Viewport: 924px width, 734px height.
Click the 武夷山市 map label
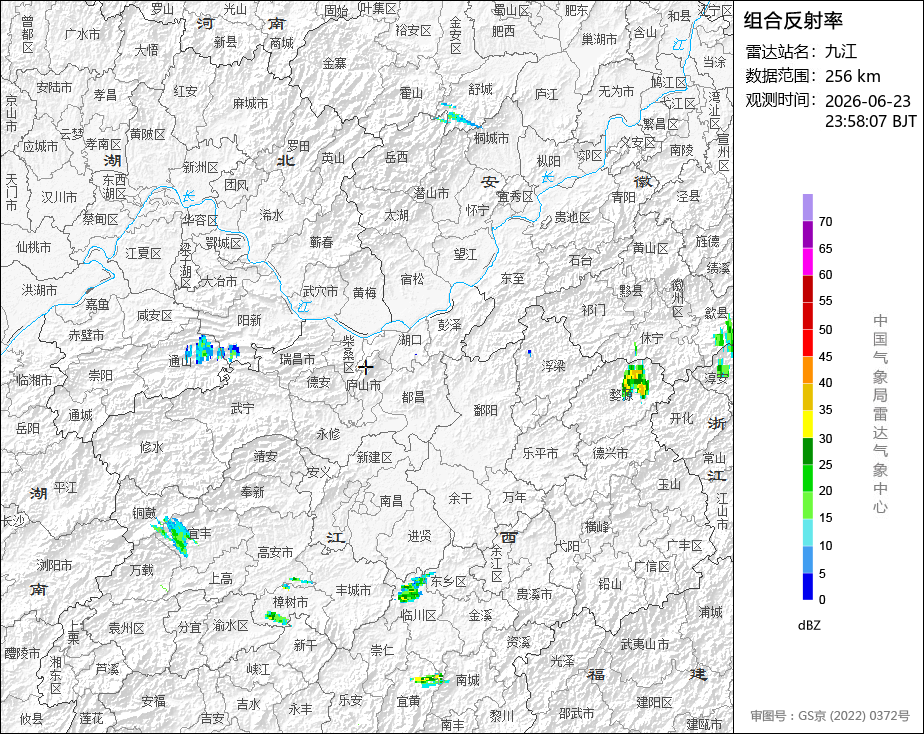tap(645, 644)
